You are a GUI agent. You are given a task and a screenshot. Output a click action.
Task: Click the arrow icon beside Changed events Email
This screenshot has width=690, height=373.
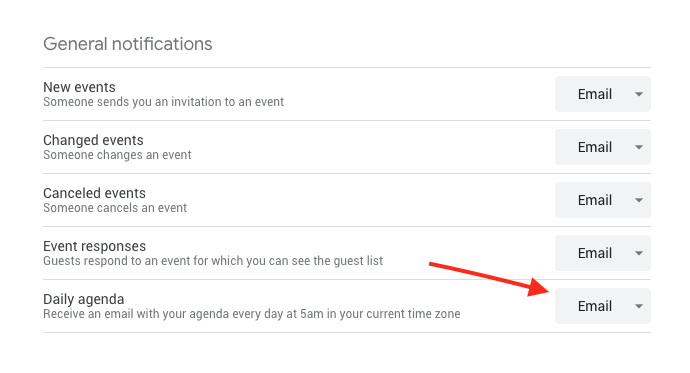[x=639, y=147]
